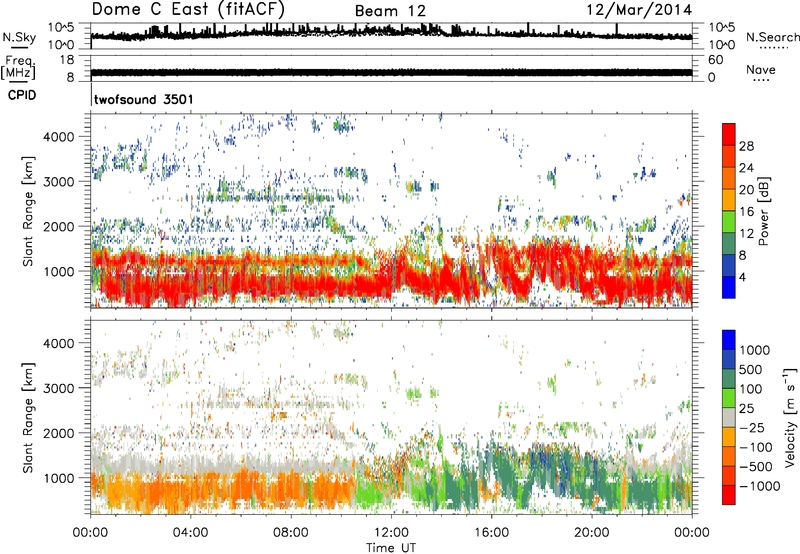Click the '18' tick on frequency axis
The image size is (800, 554).
(66, 60)
